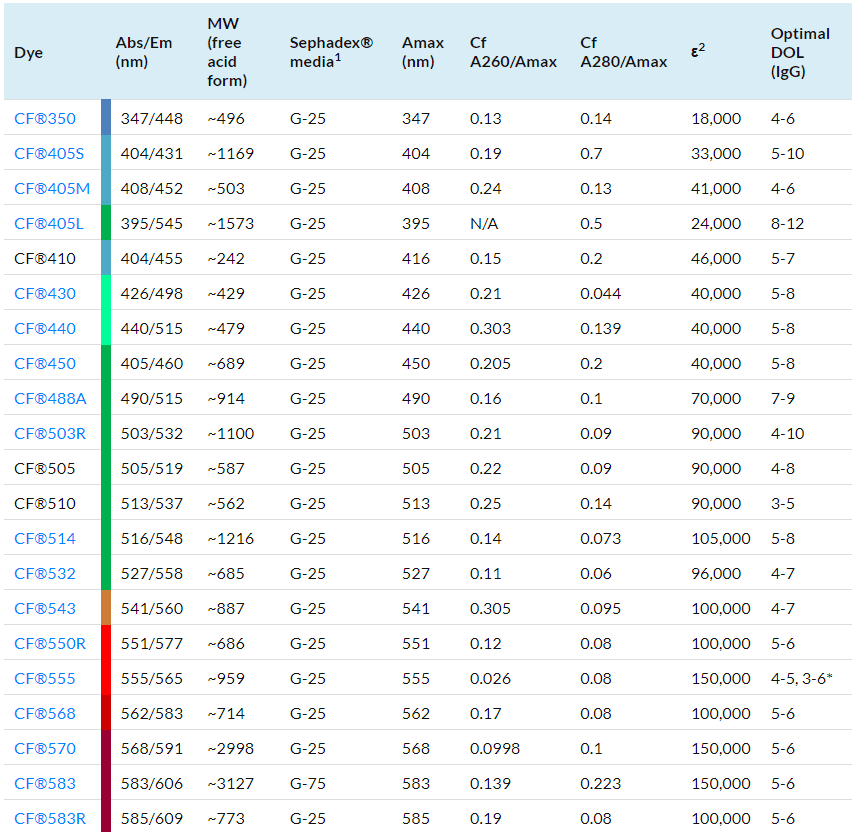Click the CF®488A dye link
The image size is (861, 832).
(x=50, y=398)
